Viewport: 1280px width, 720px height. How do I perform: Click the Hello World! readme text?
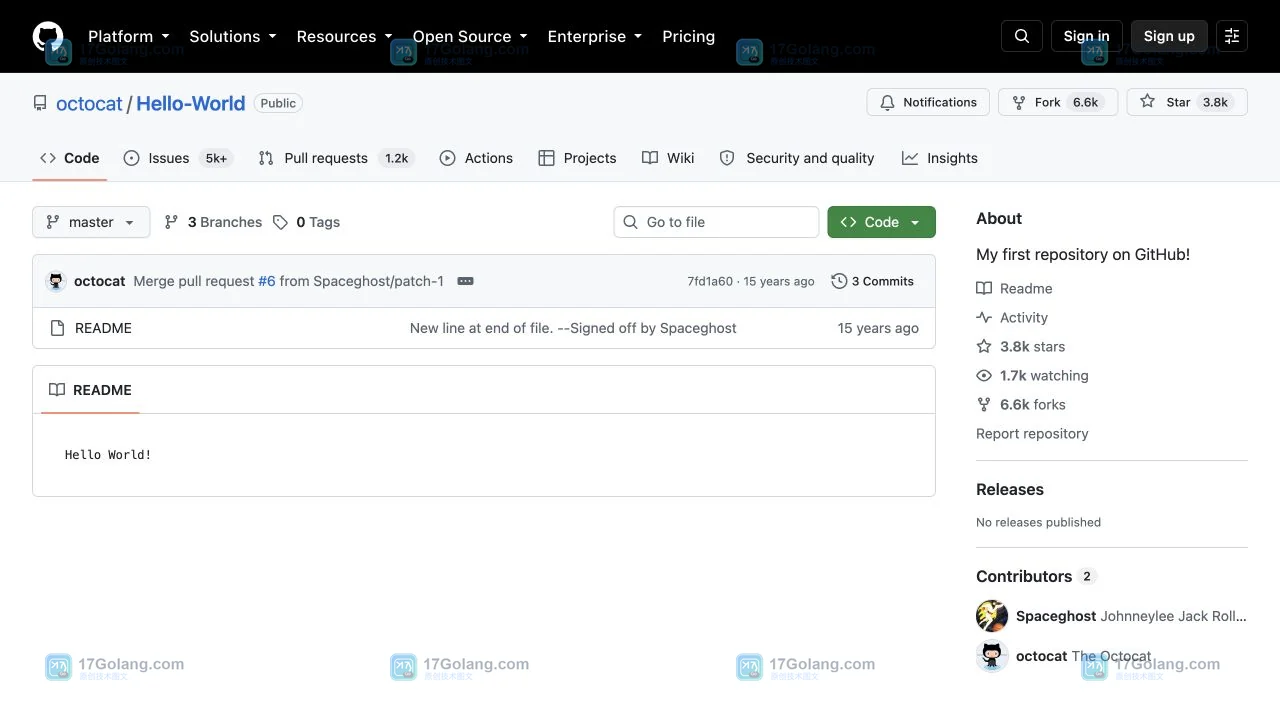[108, 455]
